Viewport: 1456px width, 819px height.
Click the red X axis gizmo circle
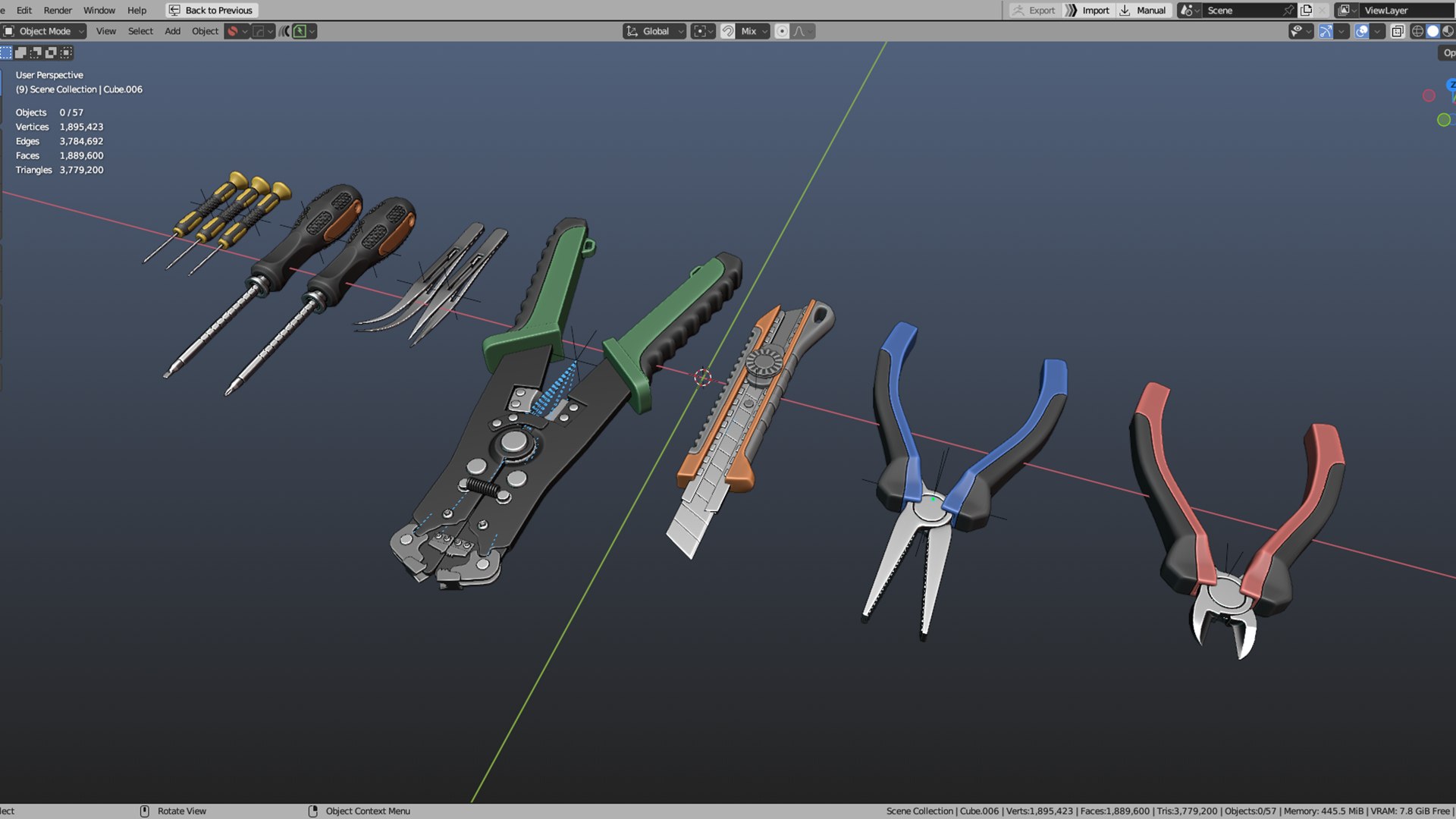coord(1429,96)
